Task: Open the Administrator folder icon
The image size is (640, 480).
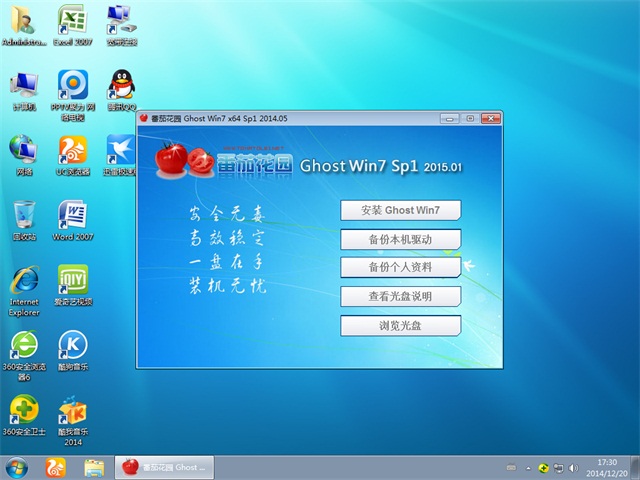Action: 24,20
